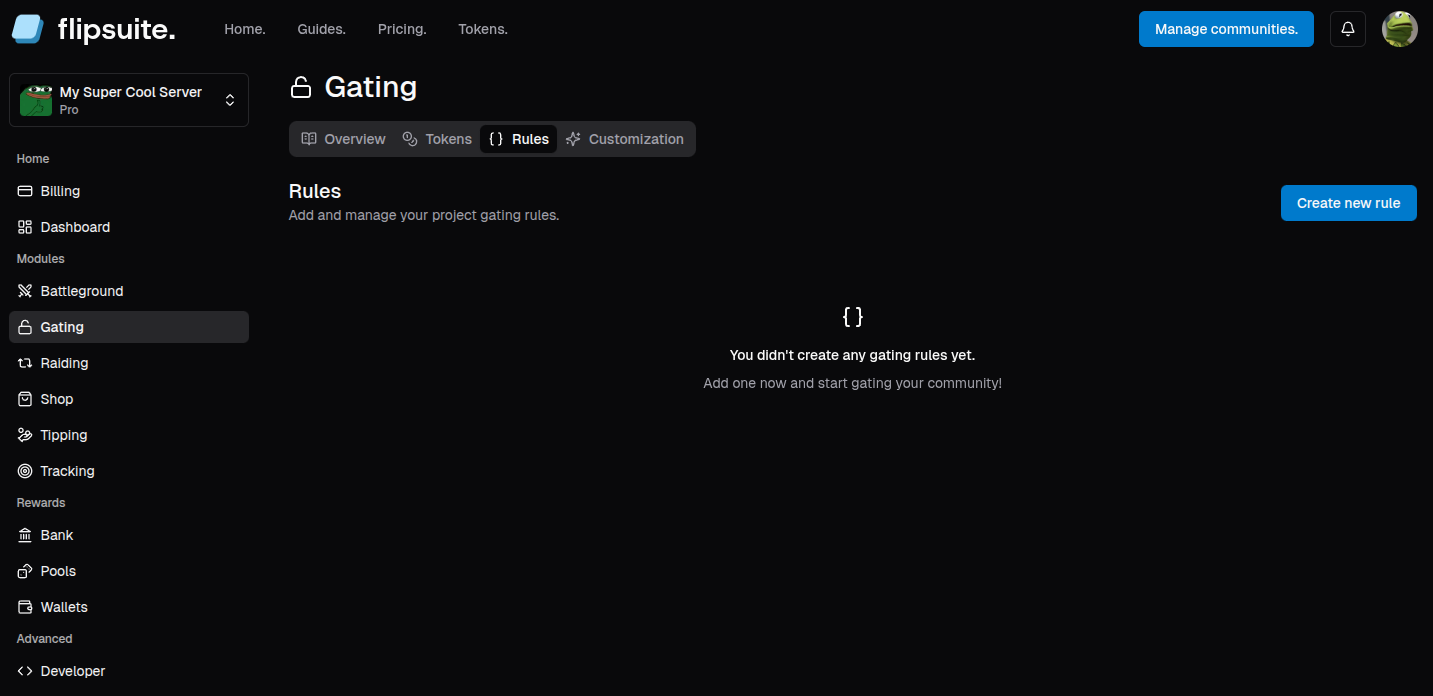This screenshot has height=696, width=1433.
Task: Click the Customization sparkles icon
Action: pyautogui.click(x=573, y=139)
